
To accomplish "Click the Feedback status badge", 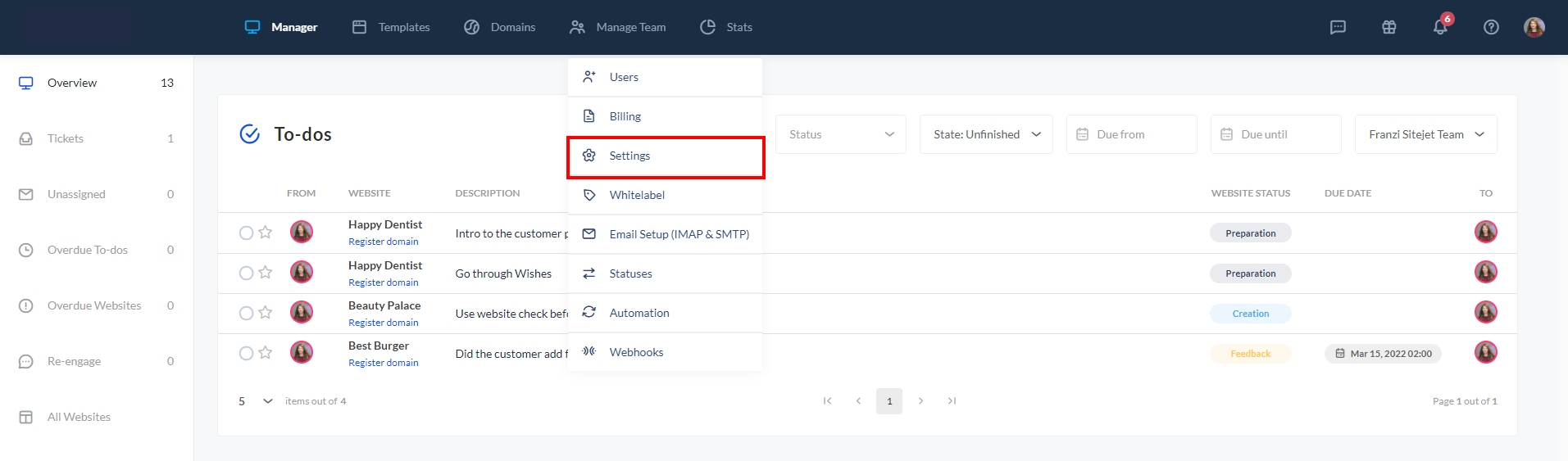I will click(x=1250, y=354).
